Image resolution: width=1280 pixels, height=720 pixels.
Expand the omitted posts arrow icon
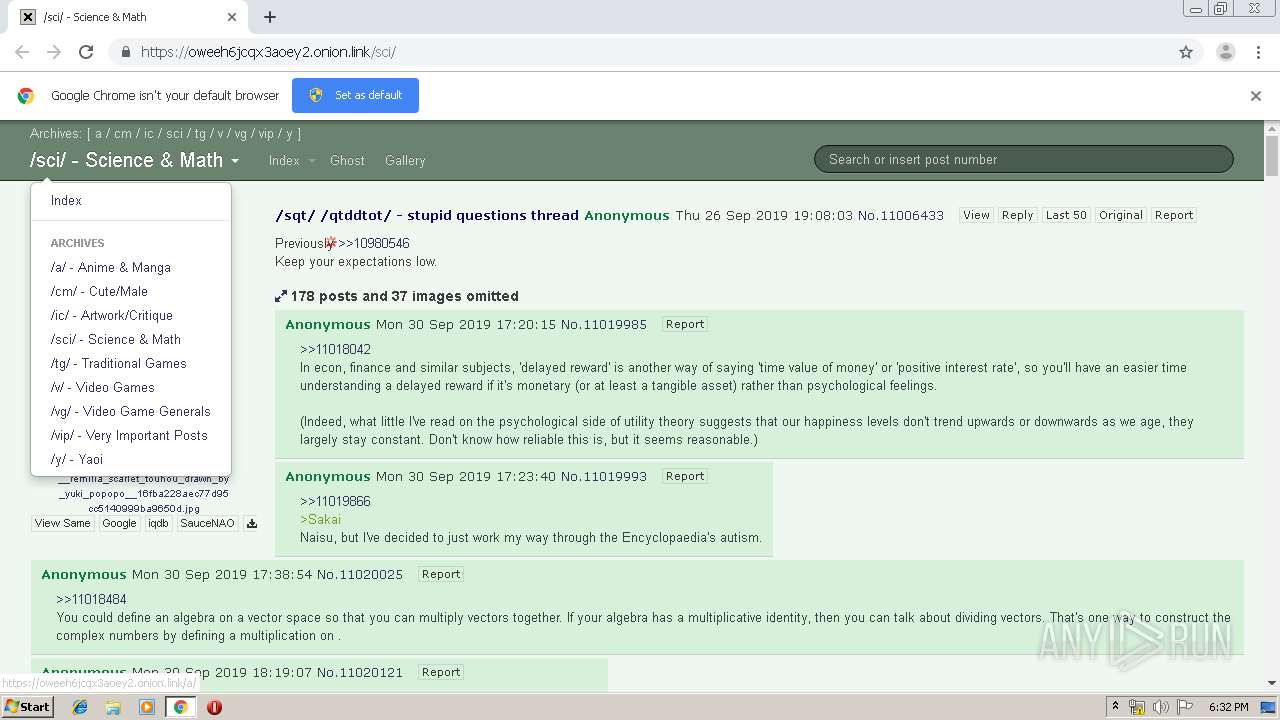[x=281, y=297]
